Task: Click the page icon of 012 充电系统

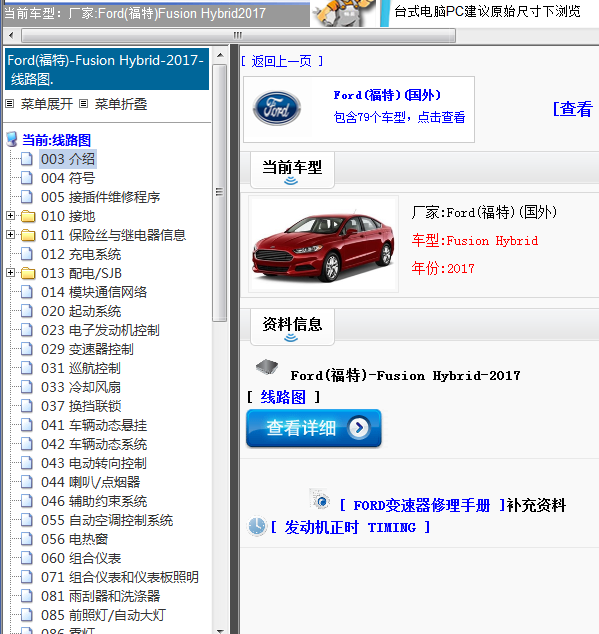Action: point(27,254)
